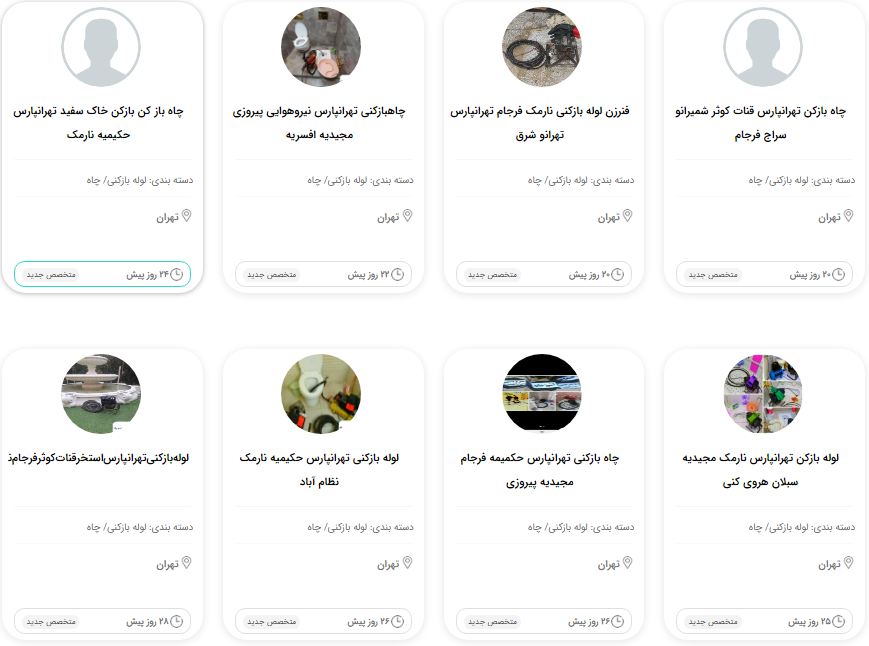Click the location pin on the چاه بازکنی حکمیمه فرجام card
Image resolution: width=869 pixels, height=646 pixels.
coord(627,563)
